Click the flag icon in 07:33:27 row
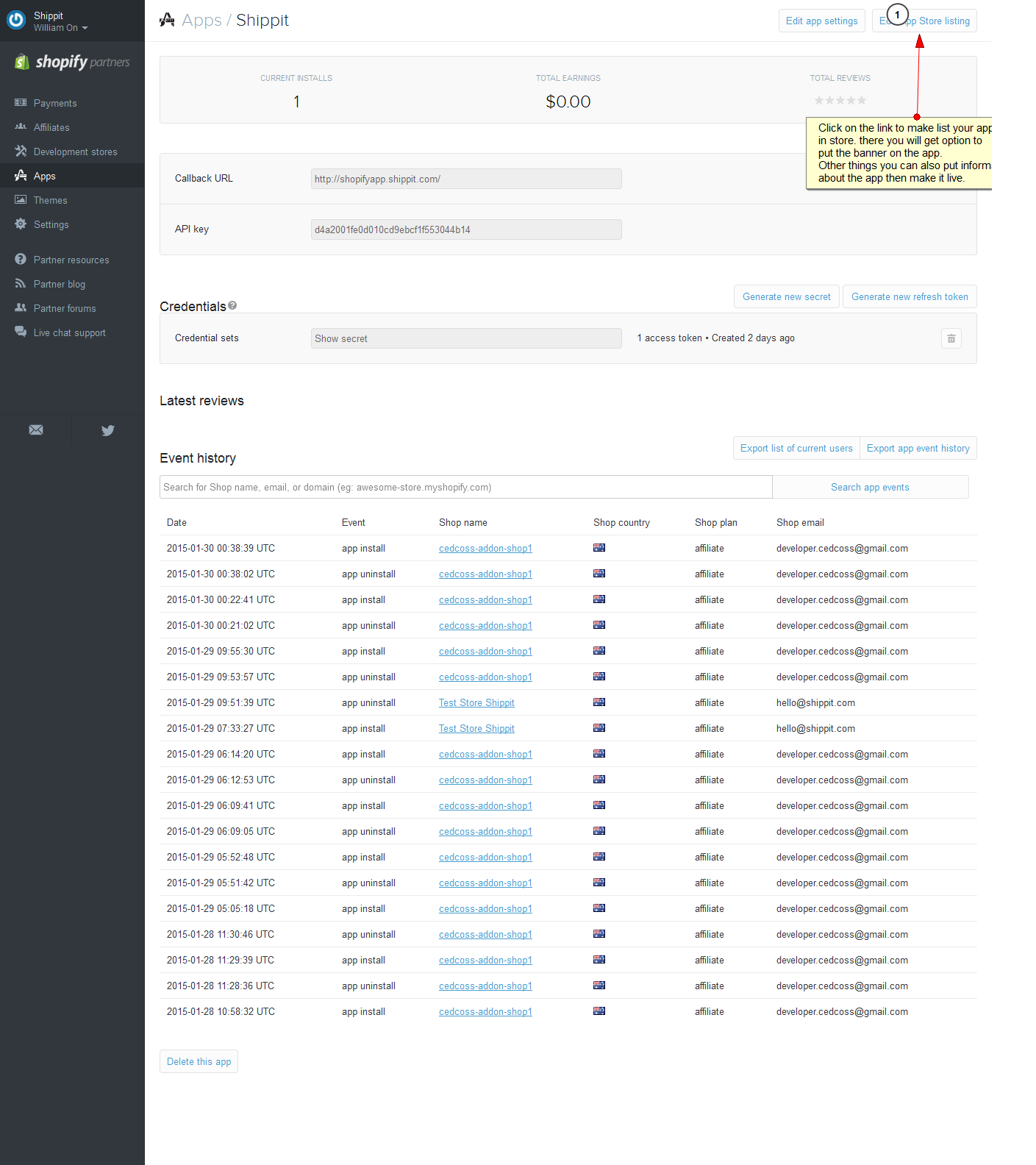 599,727
